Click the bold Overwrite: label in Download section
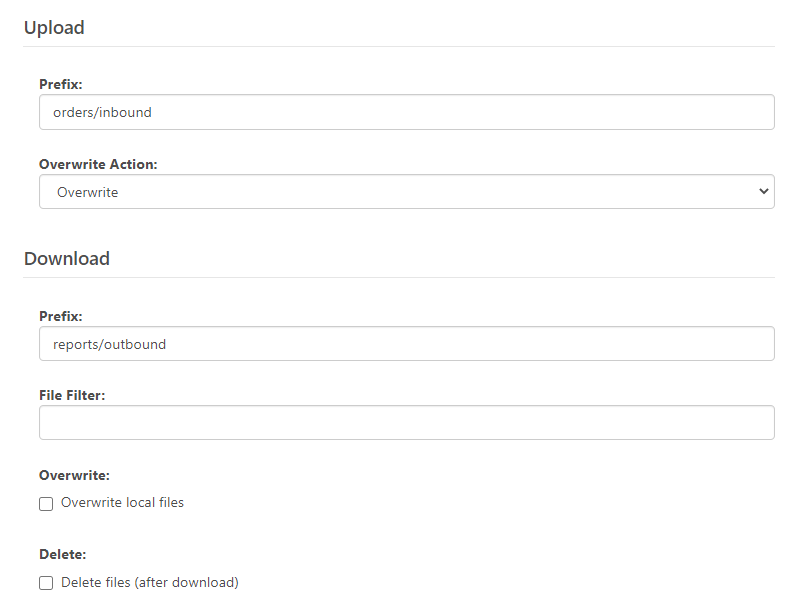Image resolution: width=795 pixels, height=615 pixels. pos(75,475)
